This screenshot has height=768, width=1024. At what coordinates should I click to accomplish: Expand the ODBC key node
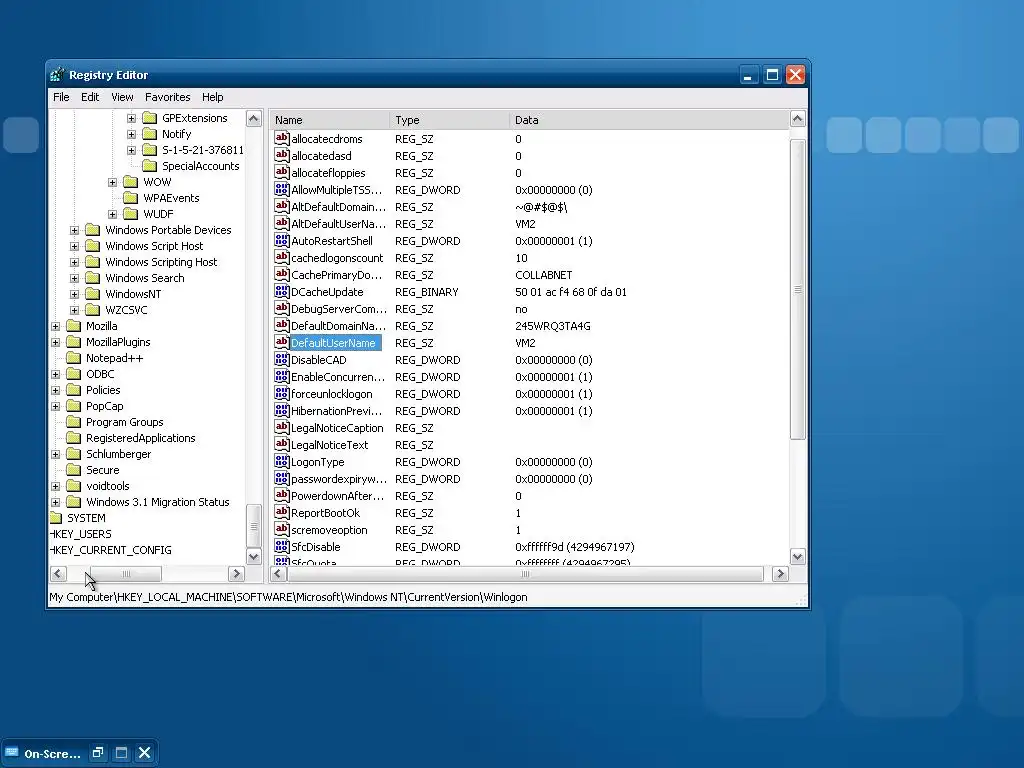[x=56, y=374]
